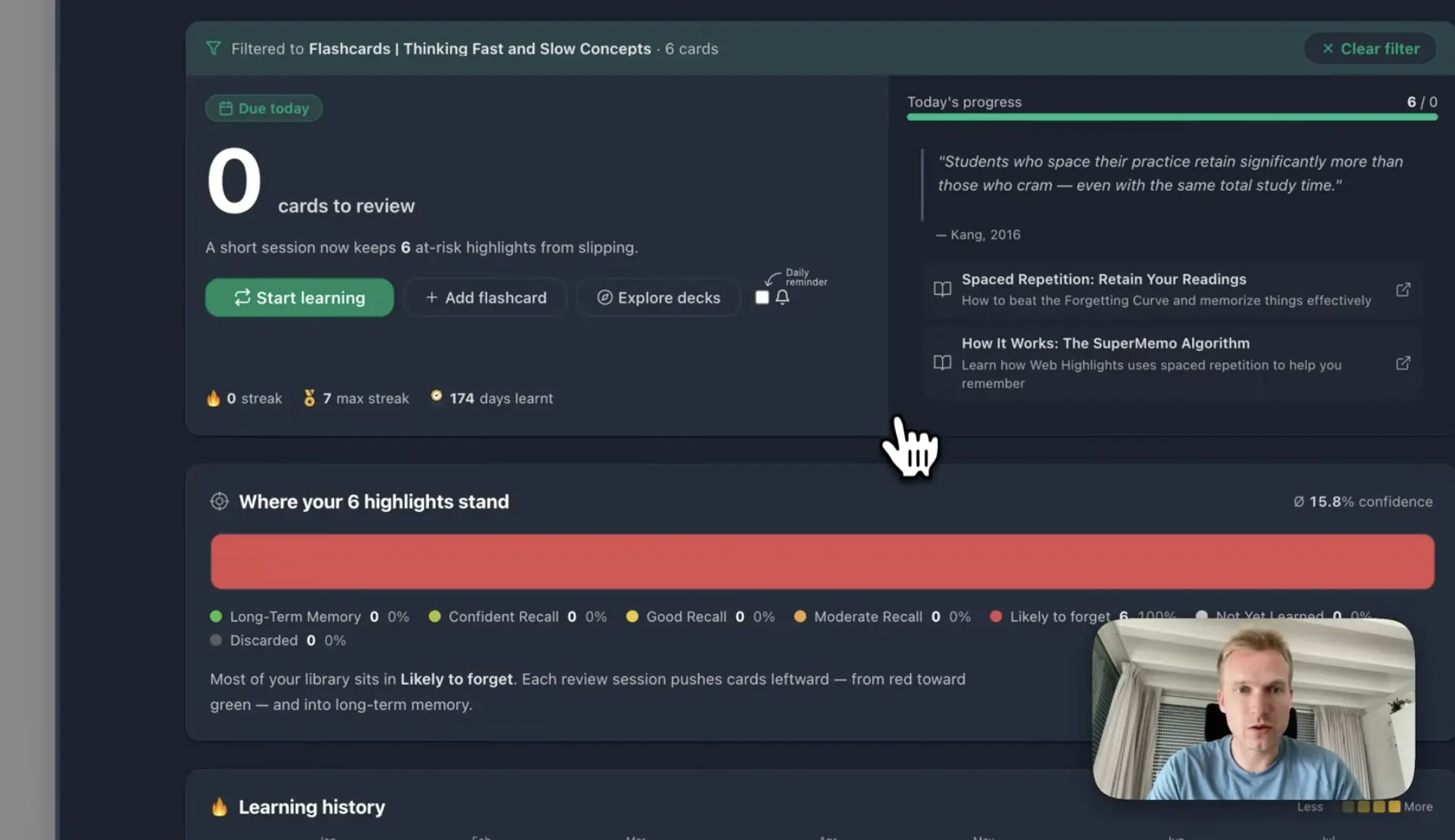Click the red Likely to forget bar
The height and width of the screenshot is (840, 1455).
coord(822,561)
